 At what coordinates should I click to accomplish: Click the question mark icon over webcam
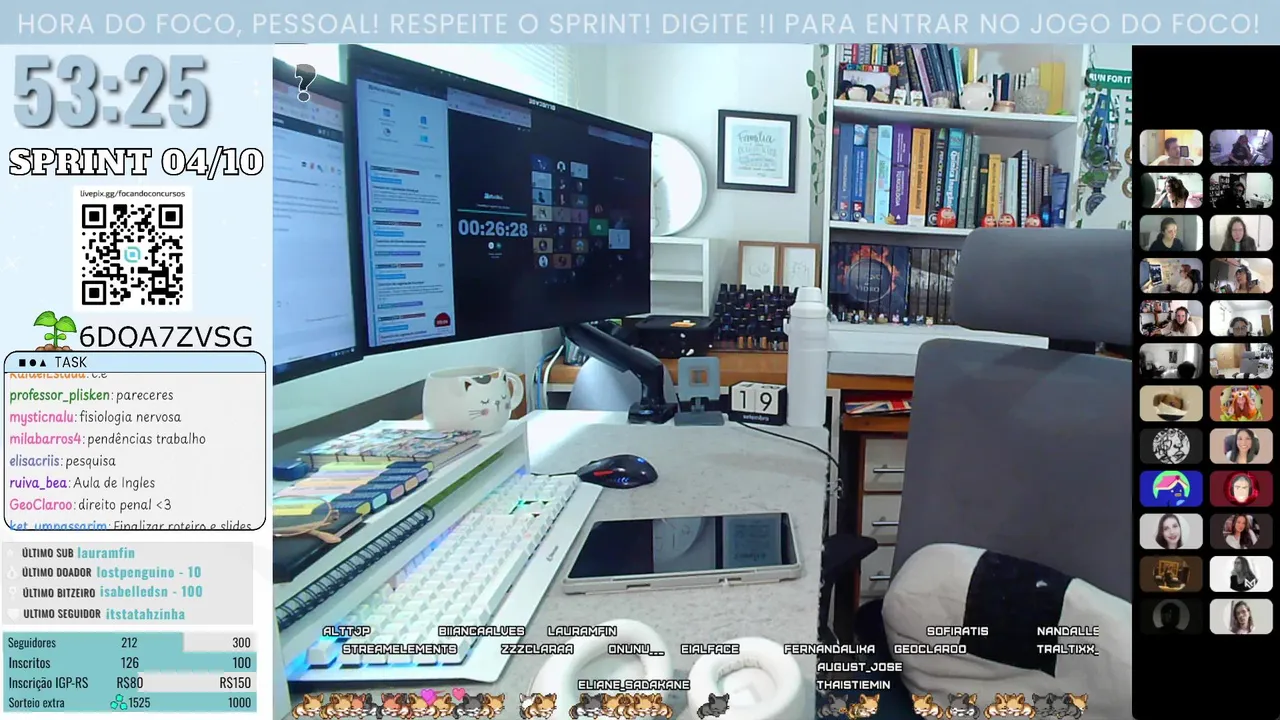point(304,82)
